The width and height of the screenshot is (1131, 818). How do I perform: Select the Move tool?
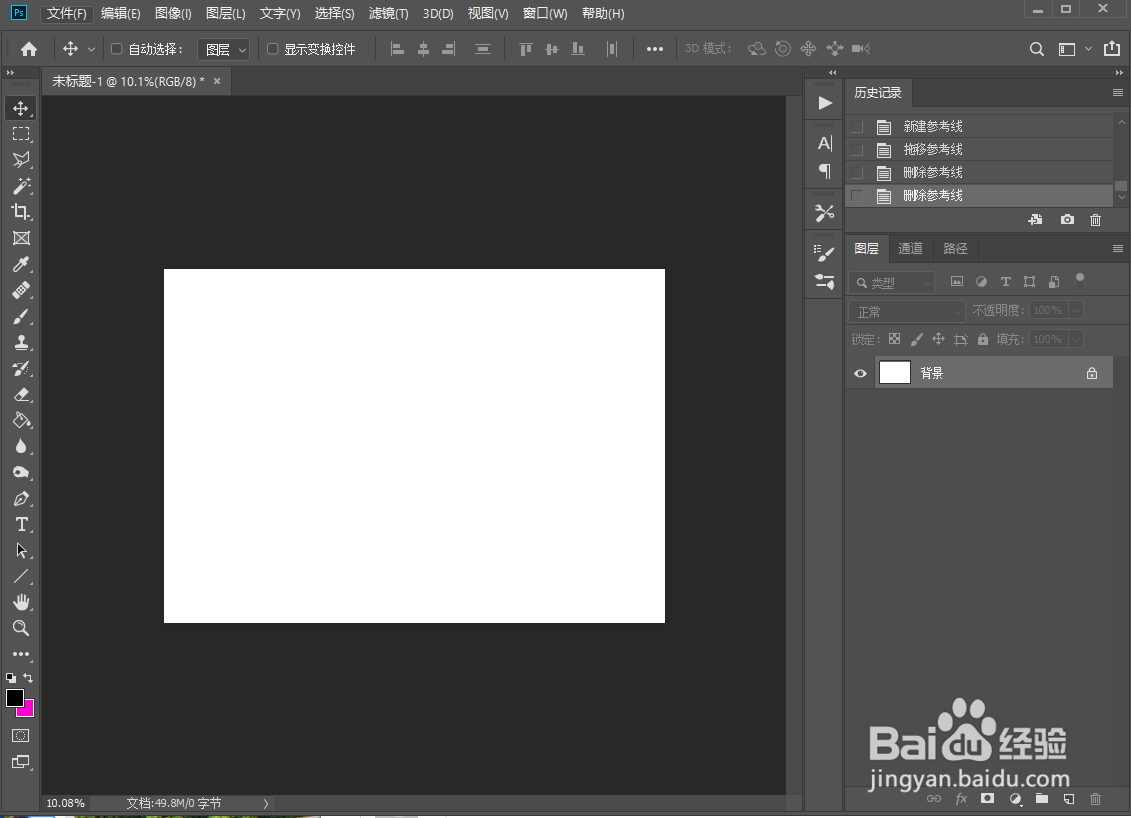coord(21,108)
